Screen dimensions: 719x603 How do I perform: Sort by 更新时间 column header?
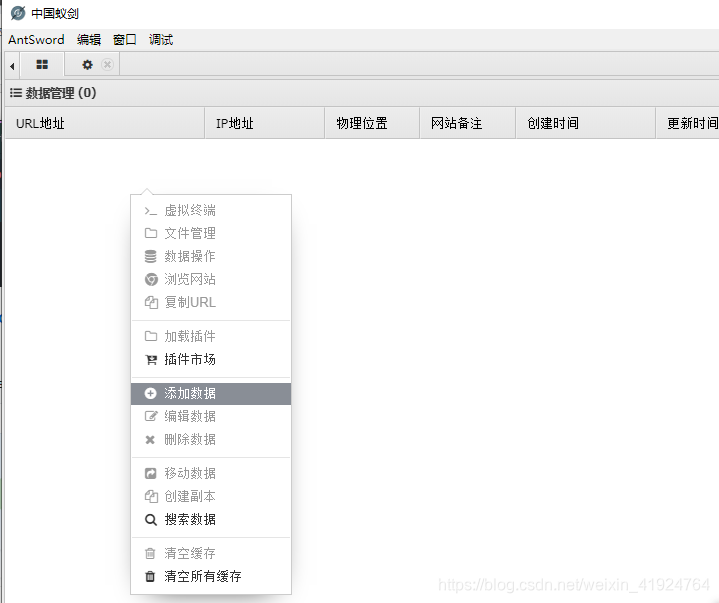pyautogui.click(x=687, y=123)
